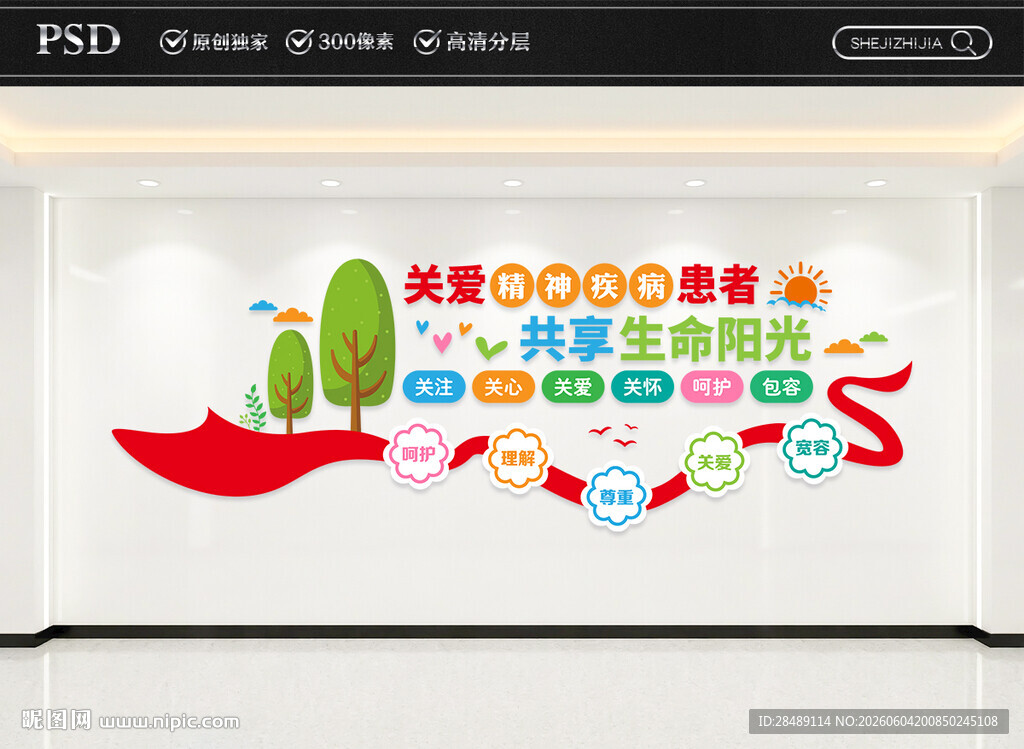The image size is (1024, 749).
Task: Click the red 患者 title text
Action: pos(718,285)
